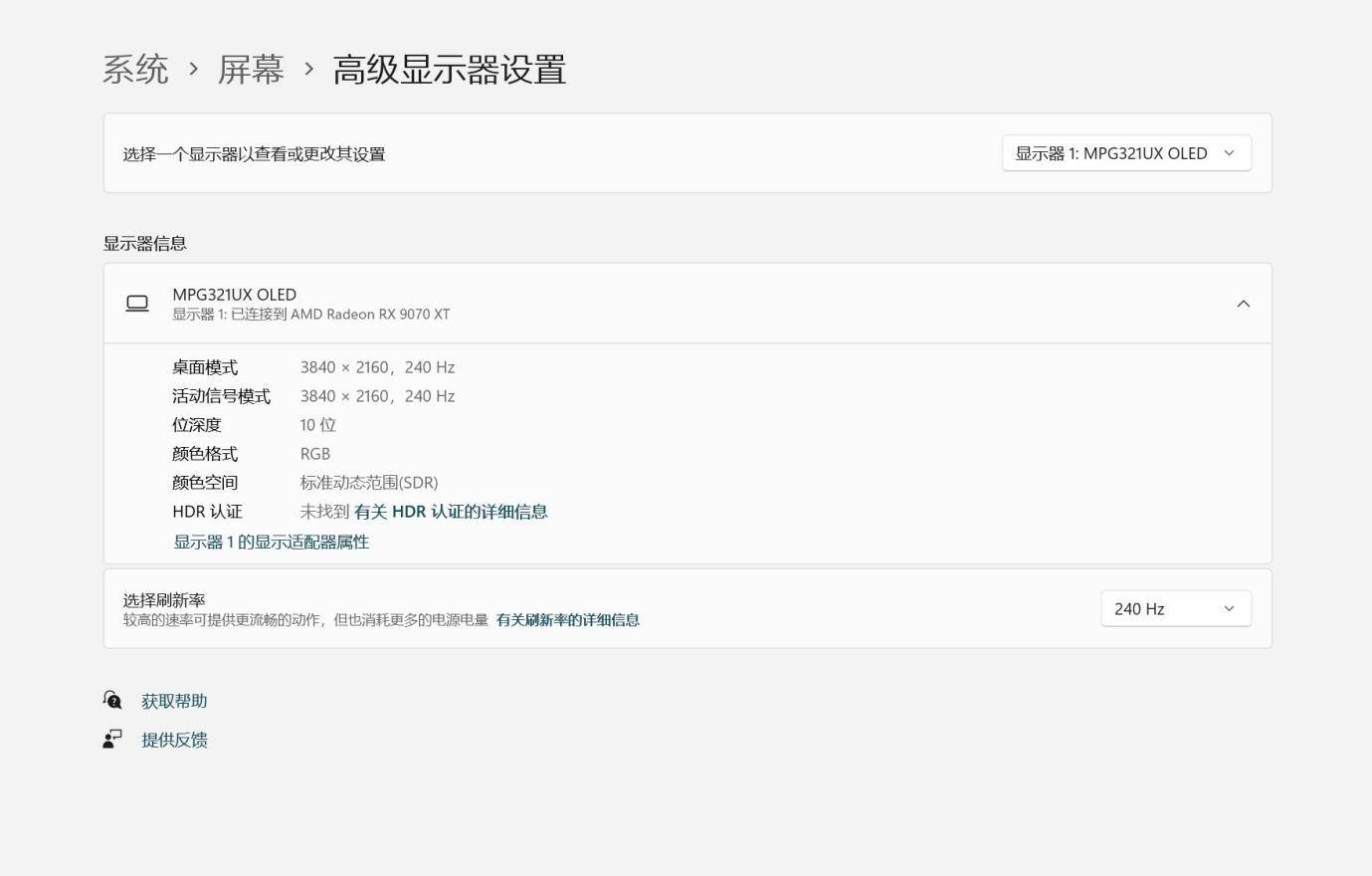Select the 标准动态范围(SDR) value
Screen dimensions: 1372x876
click(369, 483)
